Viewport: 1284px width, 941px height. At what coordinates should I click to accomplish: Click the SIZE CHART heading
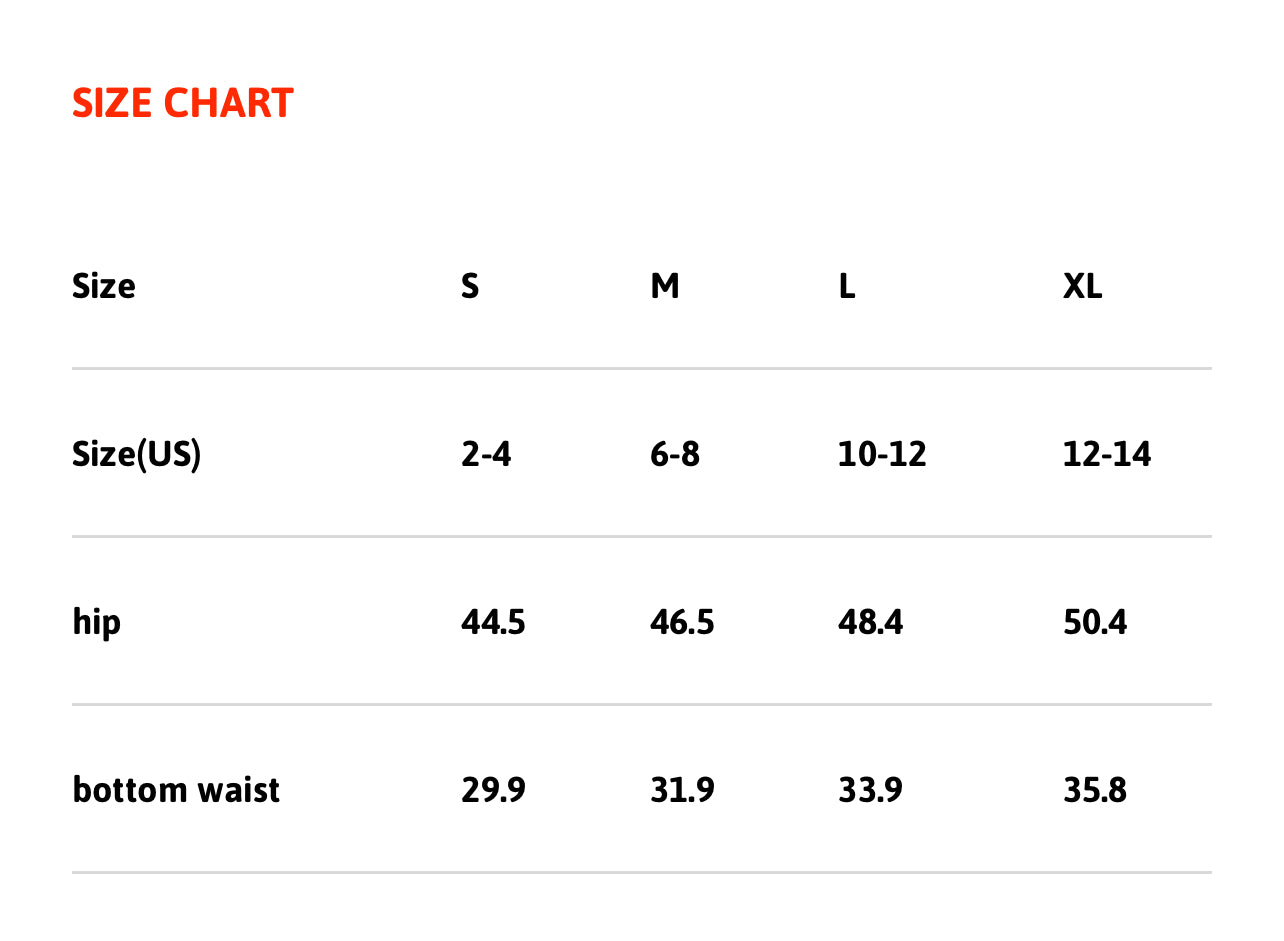point(183,104)
